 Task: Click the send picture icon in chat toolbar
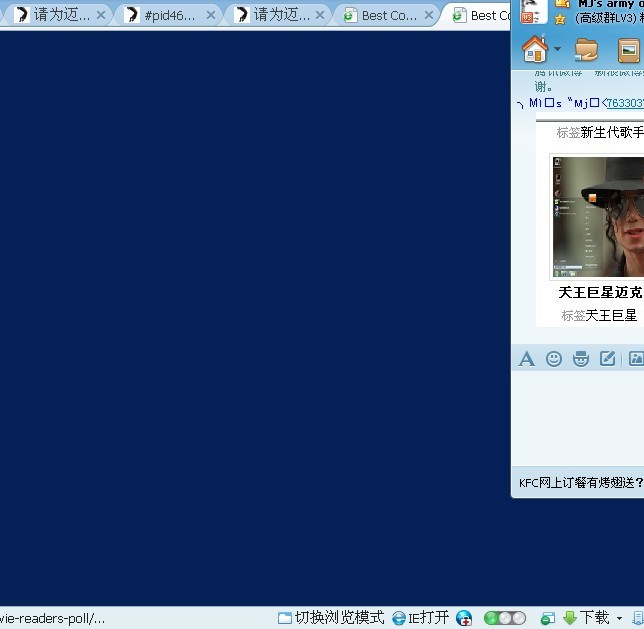pos(634,359)
